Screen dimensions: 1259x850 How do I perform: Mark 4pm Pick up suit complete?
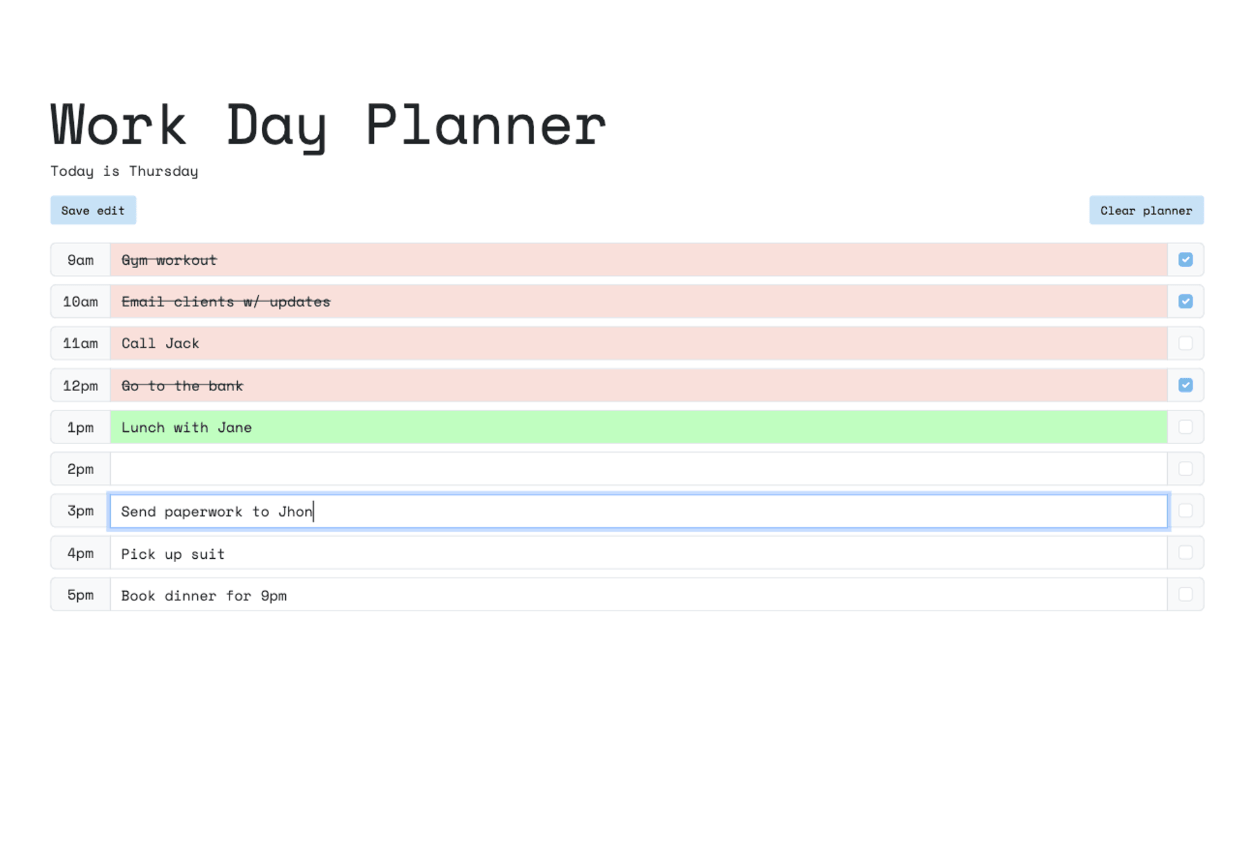click(1185, 553)
